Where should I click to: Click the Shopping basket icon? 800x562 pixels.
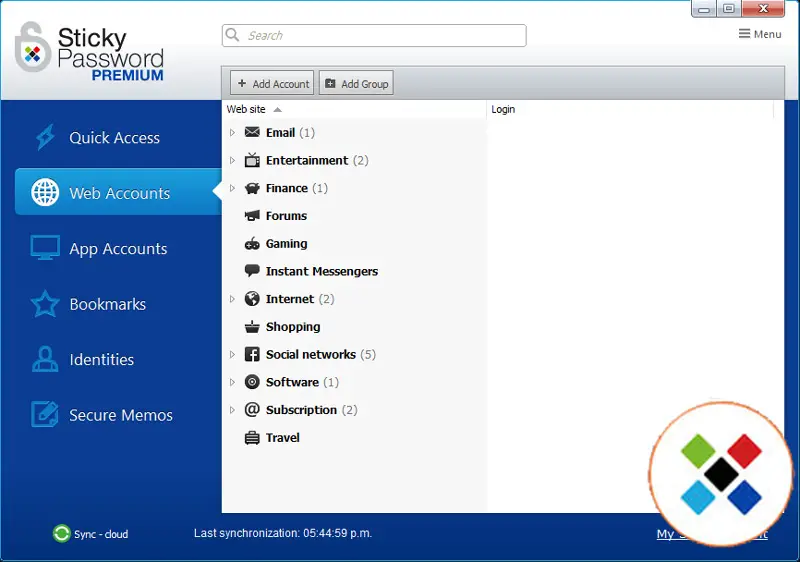click(252, 326)
